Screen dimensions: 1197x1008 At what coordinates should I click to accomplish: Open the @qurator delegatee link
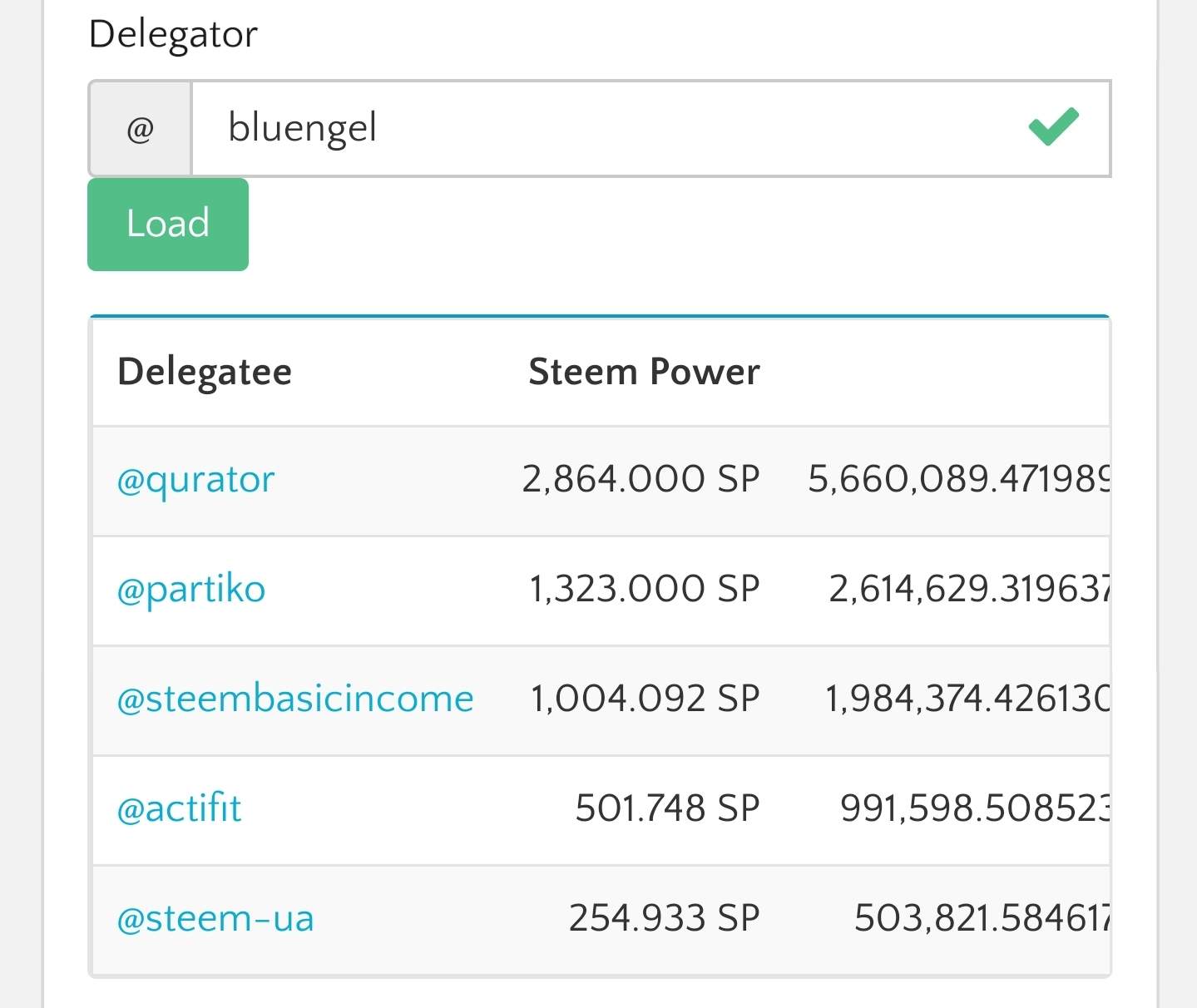coord(195,480)
